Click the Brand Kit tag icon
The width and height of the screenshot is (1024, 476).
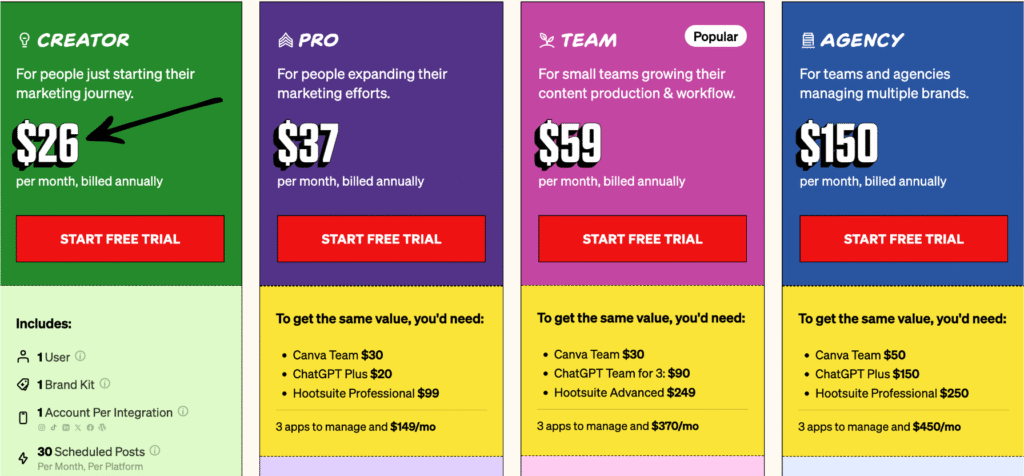point(24,385)
